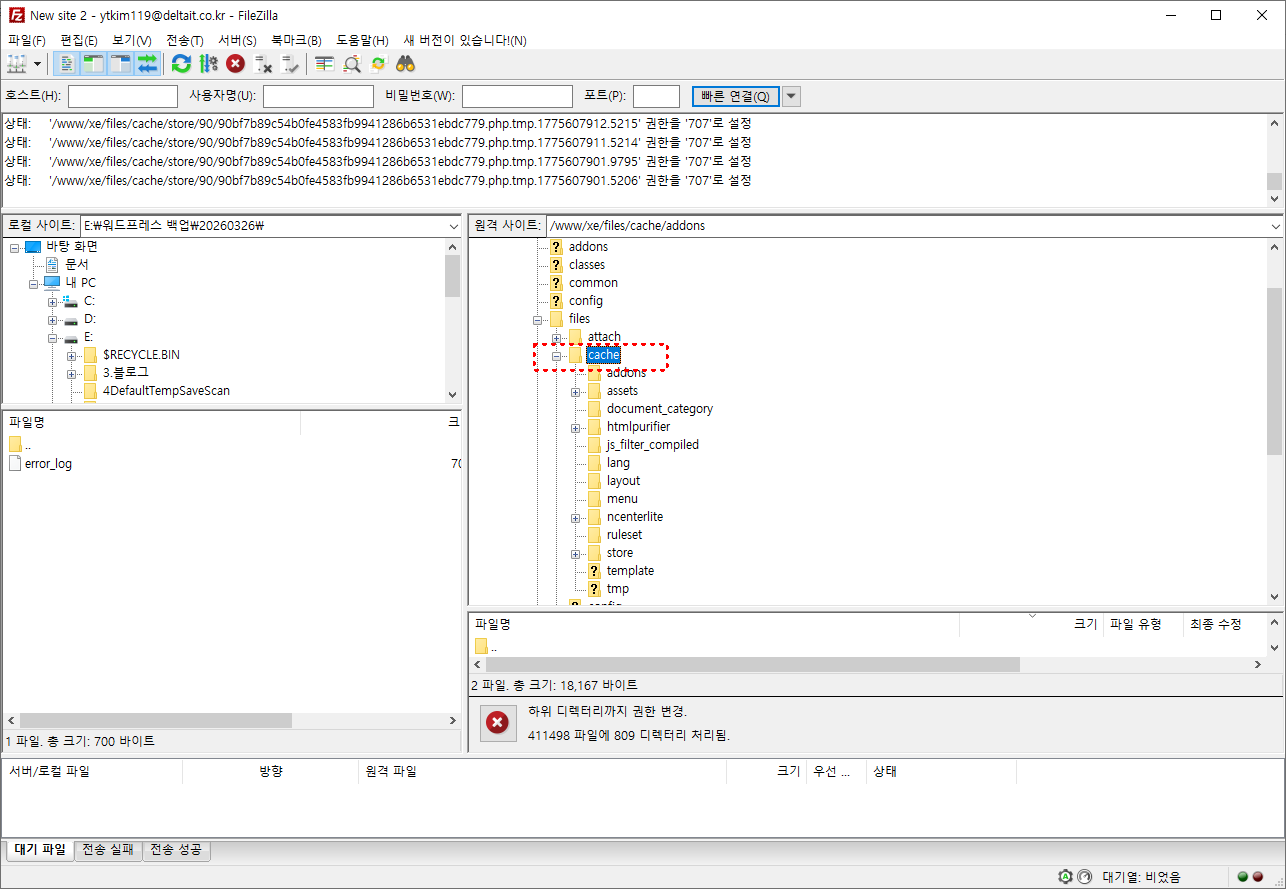Screen dimensions: 1286x889
Task: Select the 4DefaultTempSaveScan local folder
Action: pyautogui.click(x=166, y=391)
